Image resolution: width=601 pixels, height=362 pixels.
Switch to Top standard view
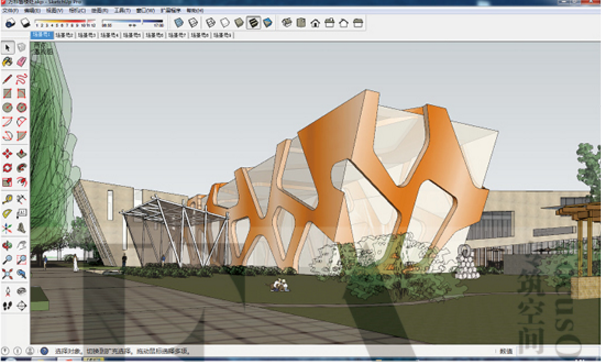301,23
